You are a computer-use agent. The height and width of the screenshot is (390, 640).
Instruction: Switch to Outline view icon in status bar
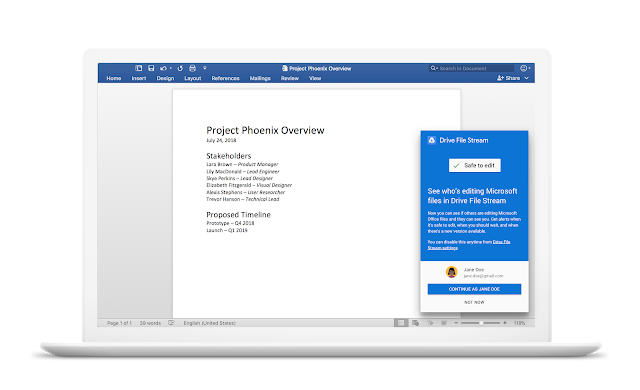tap(430, 323)
